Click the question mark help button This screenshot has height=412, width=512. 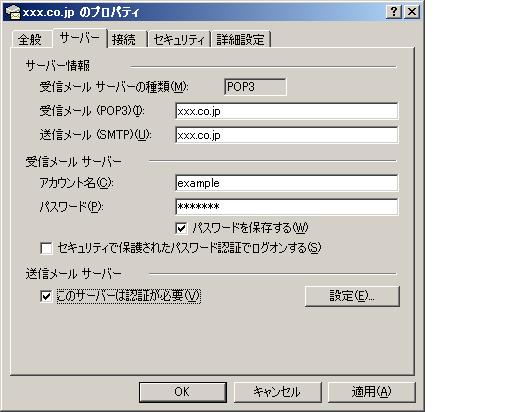394,12
